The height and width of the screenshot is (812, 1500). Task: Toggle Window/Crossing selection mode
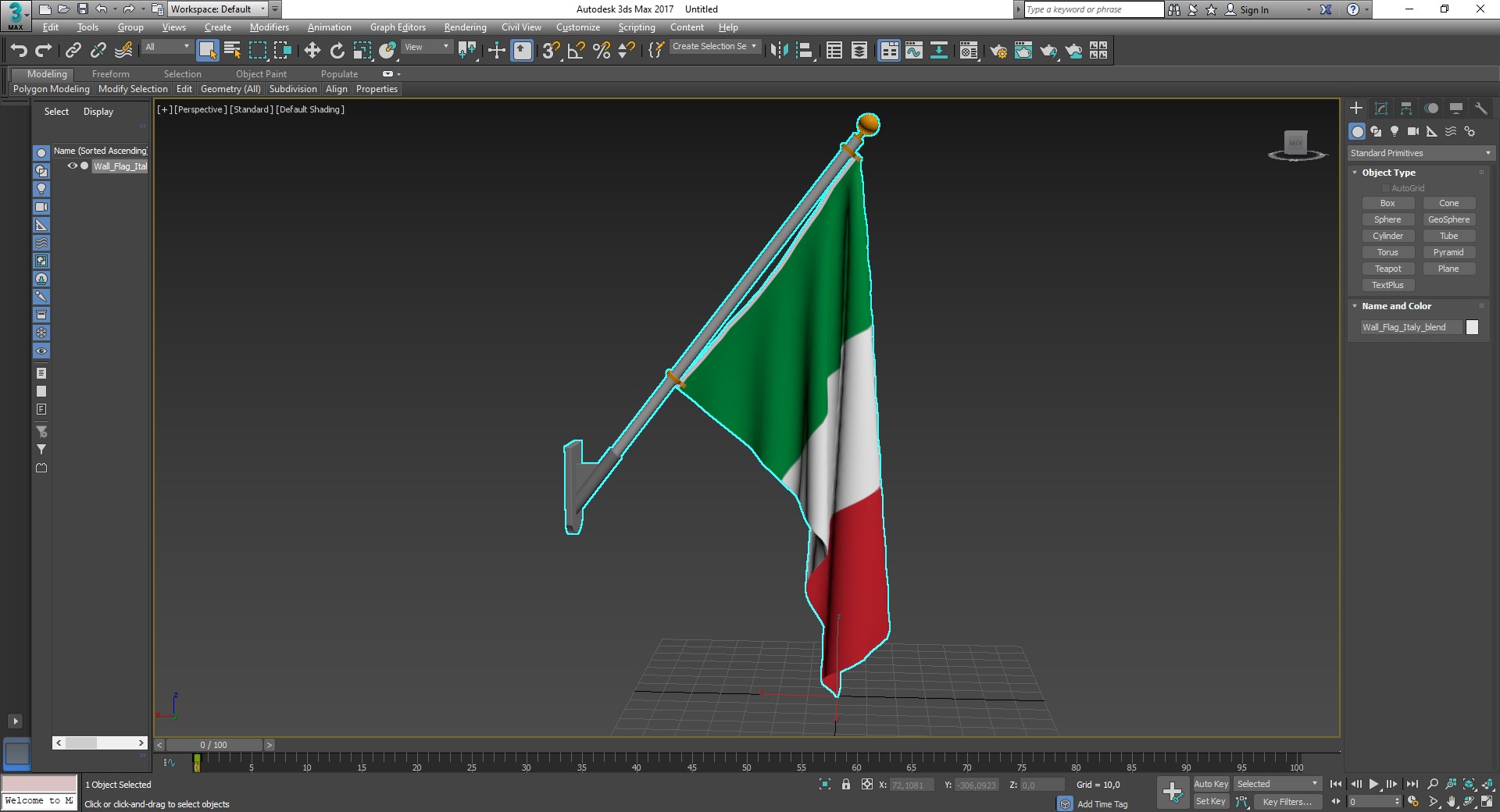(x=282, y=51)
